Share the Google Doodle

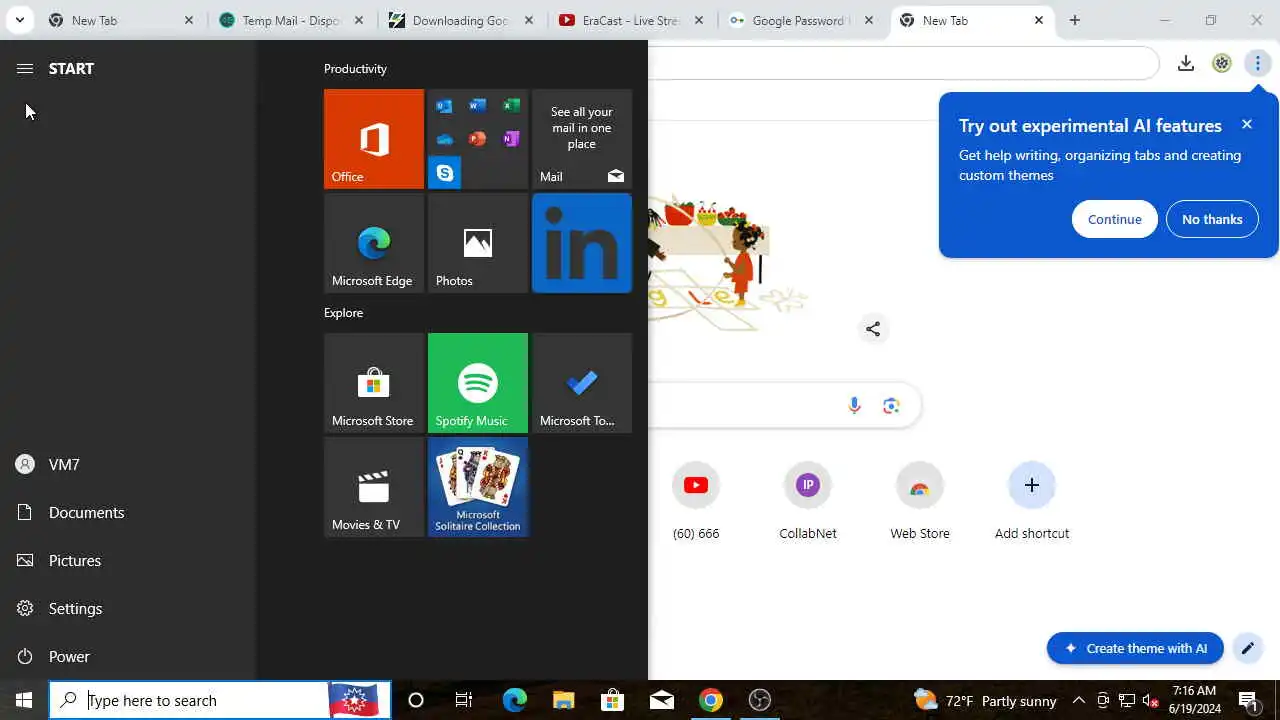(x=873, y=329)
